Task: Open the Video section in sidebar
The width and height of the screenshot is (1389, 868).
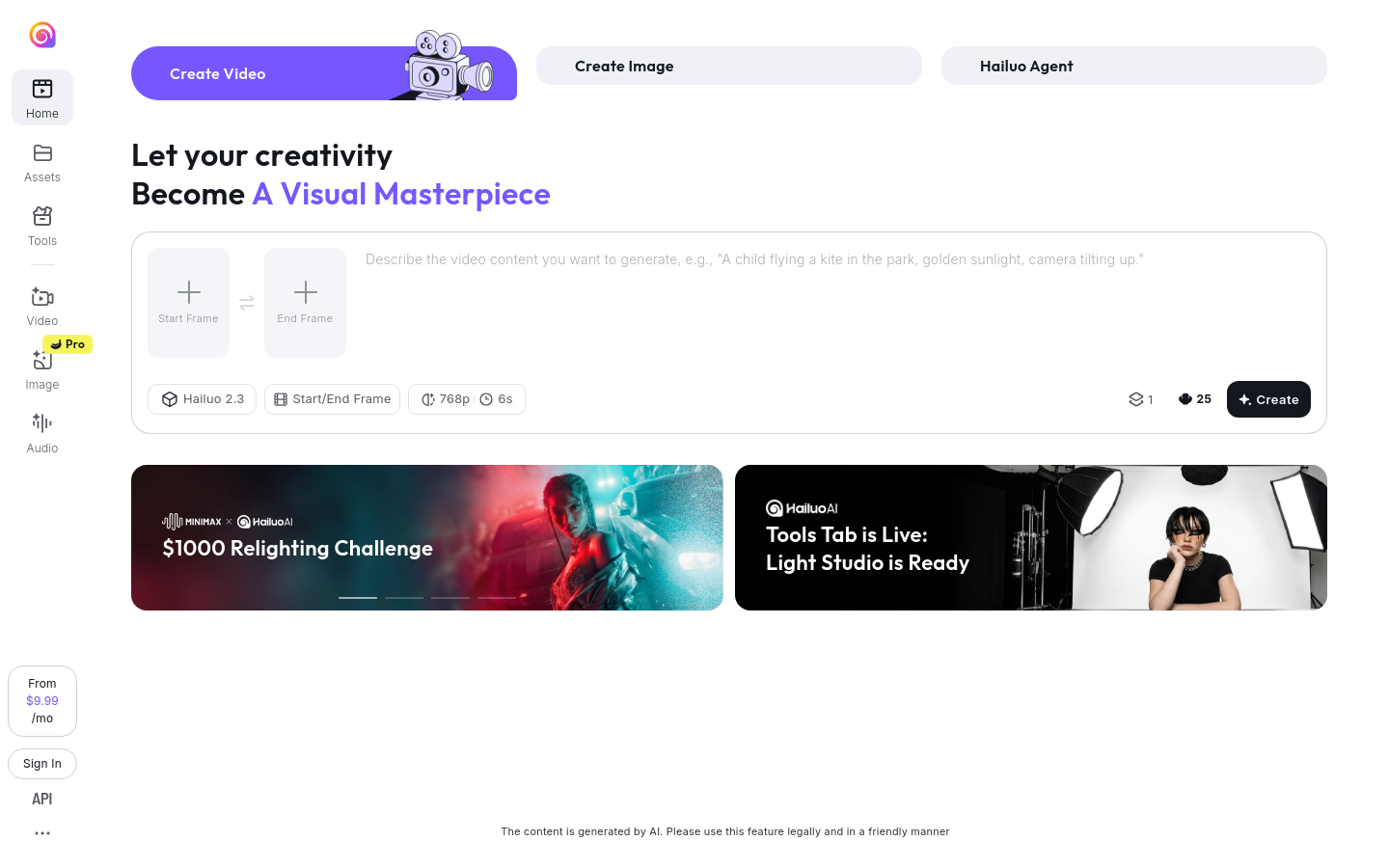Action: (42, 307)
